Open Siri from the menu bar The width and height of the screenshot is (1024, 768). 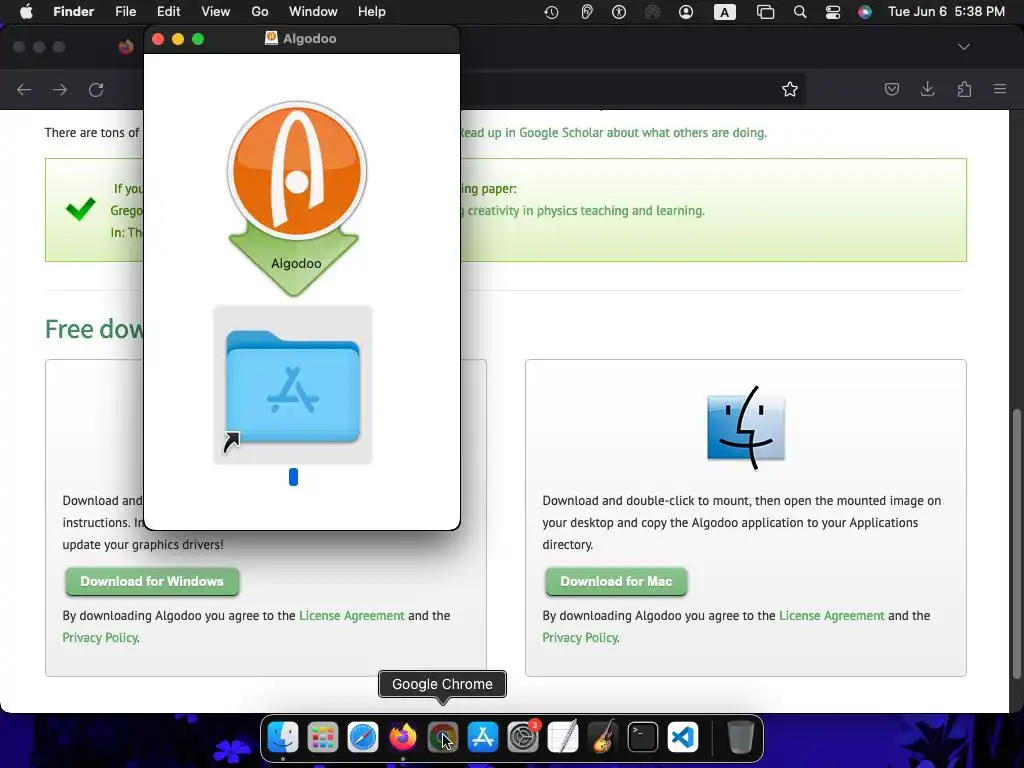coord(865,12)
